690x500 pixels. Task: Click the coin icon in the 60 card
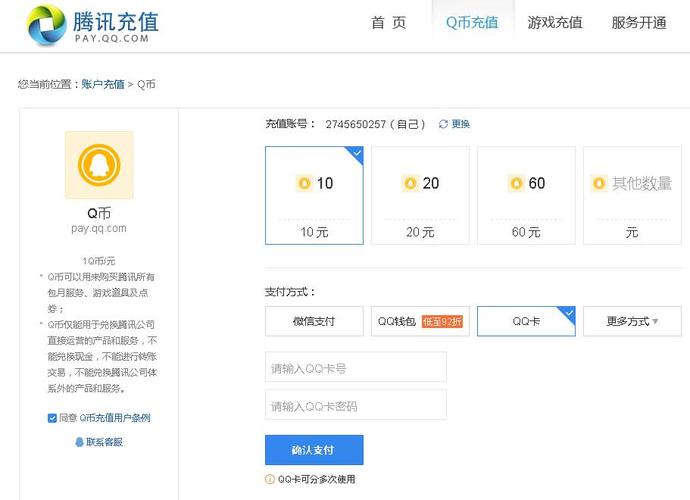tap(516, 183)
